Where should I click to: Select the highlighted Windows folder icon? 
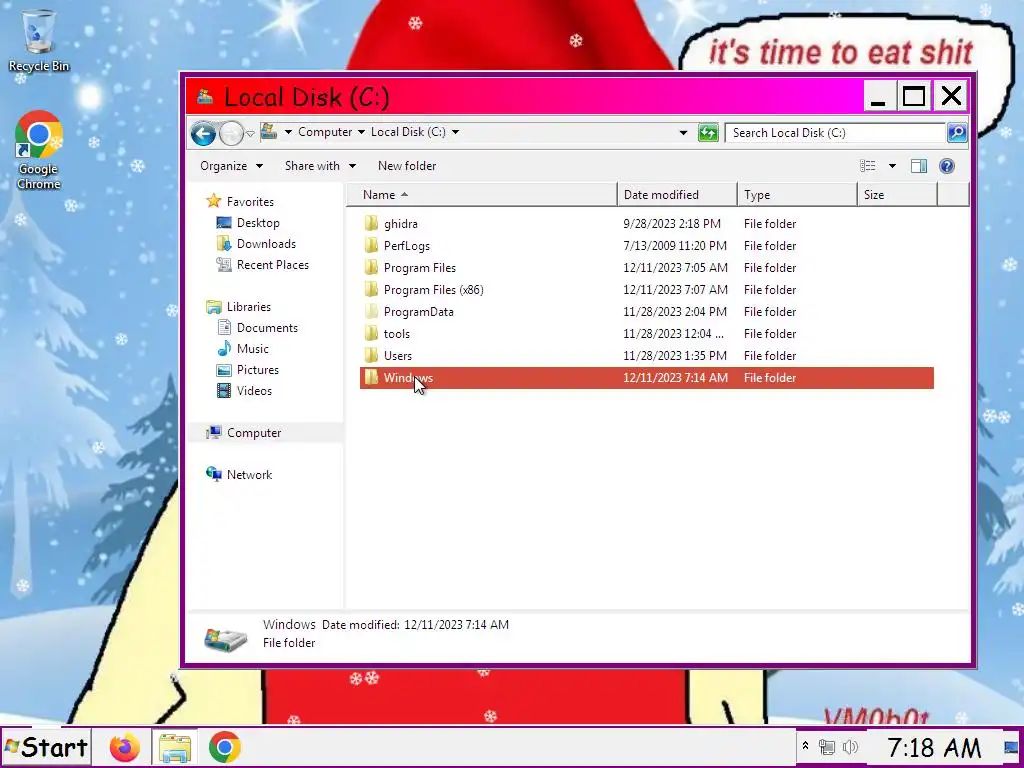point(371,377)
